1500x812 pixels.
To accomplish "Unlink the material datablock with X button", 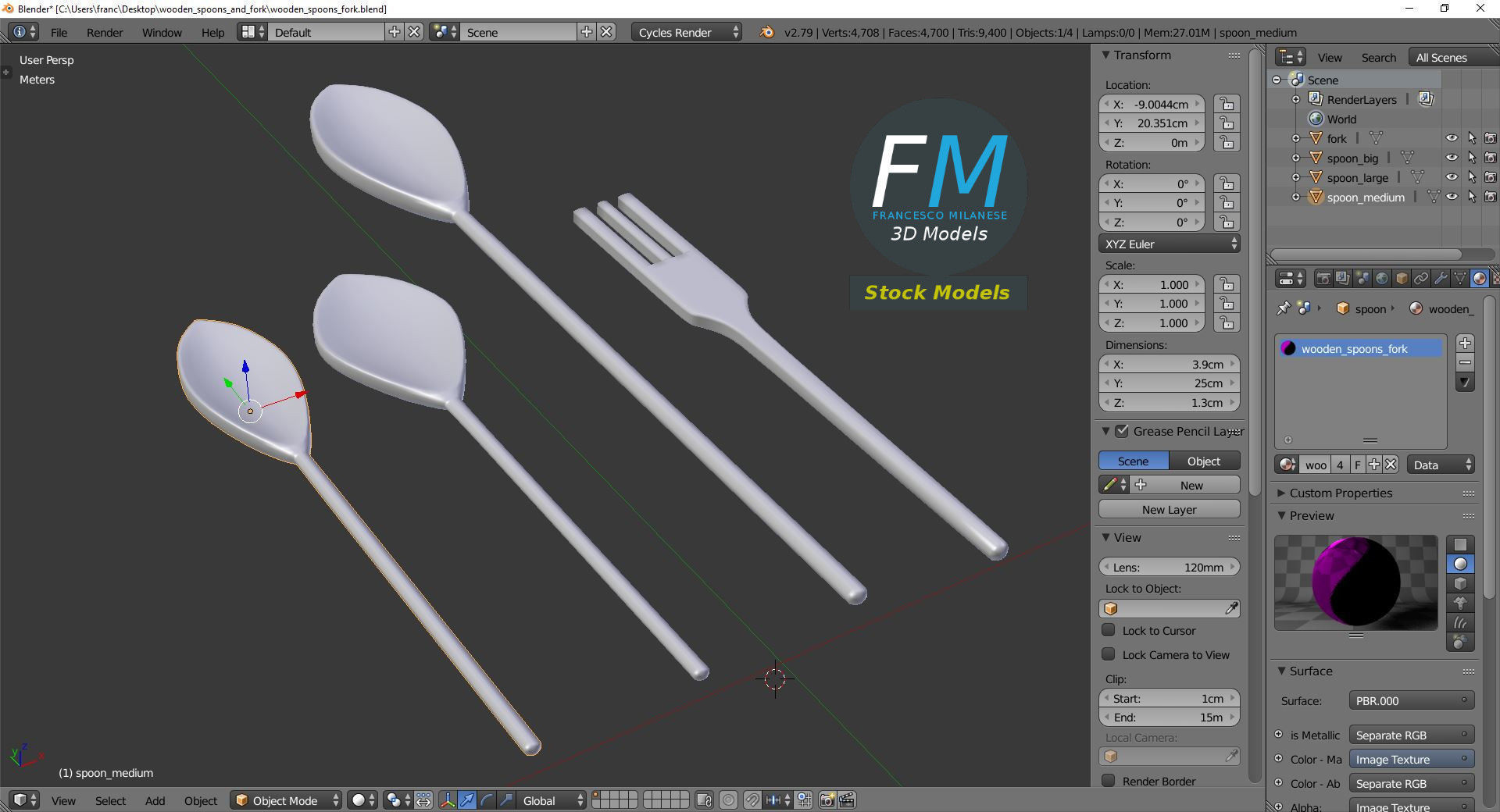I will [x=1391, y=465].
